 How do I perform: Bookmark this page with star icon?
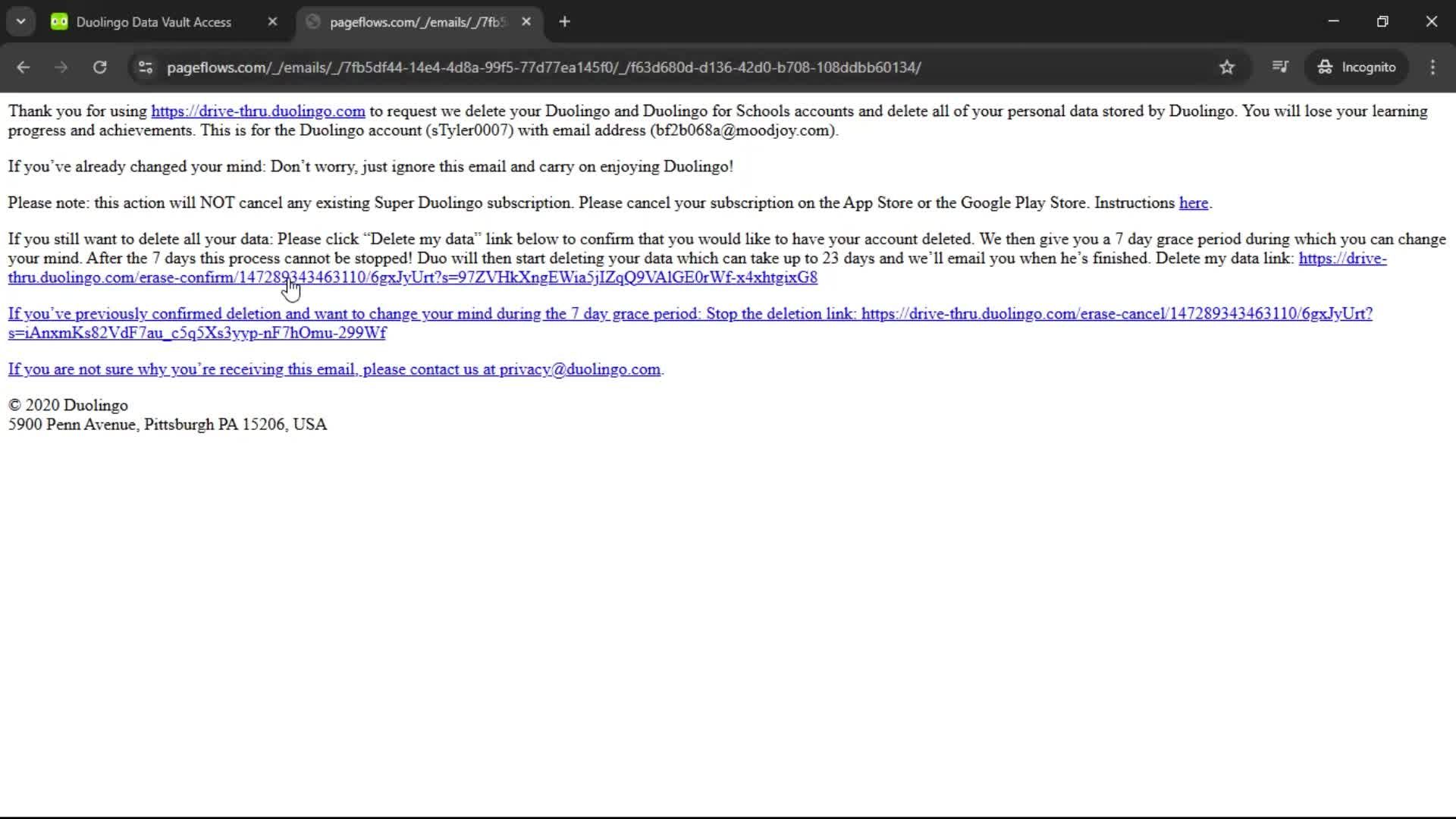pyautogui.click(x=1227, y=67)
